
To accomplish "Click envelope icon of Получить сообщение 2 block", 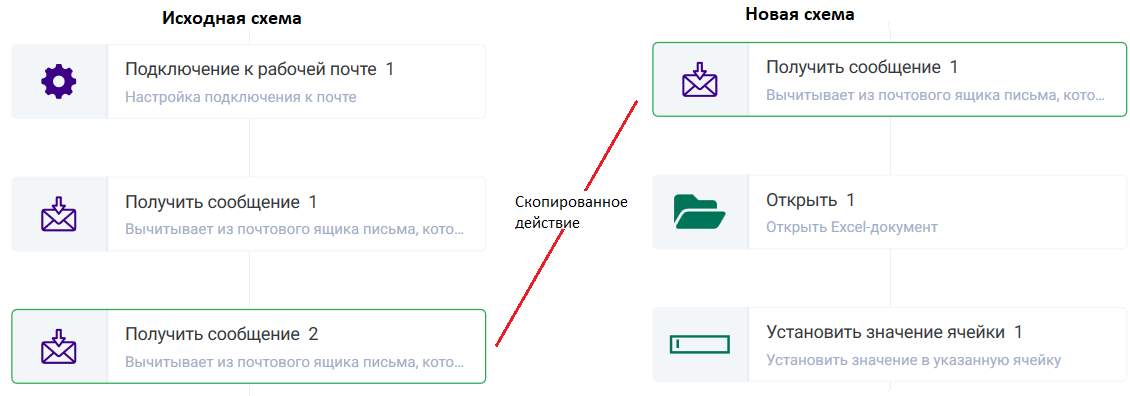I will [58, 346].
